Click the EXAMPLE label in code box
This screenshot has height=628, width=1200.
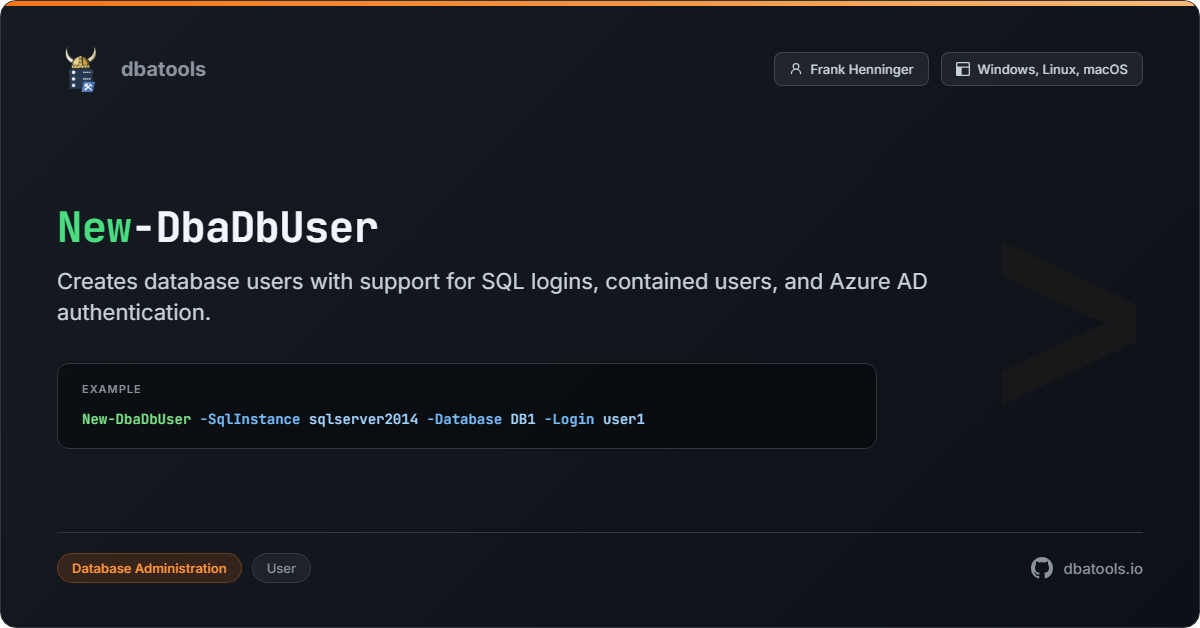[x=111, y=389]
